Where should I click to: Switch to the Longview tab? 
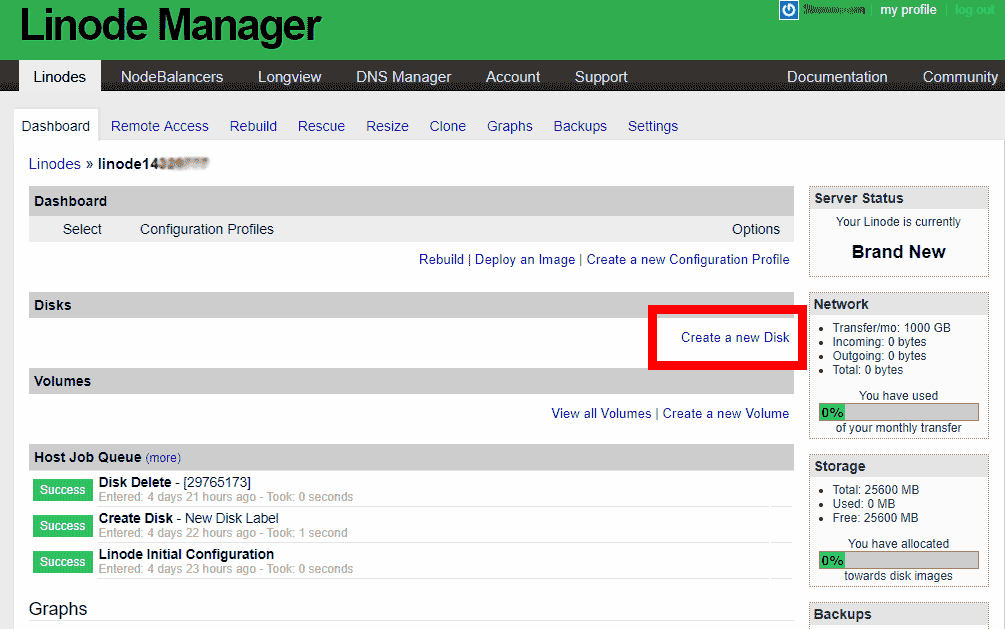pyautogui.click(x=290, y=76)
